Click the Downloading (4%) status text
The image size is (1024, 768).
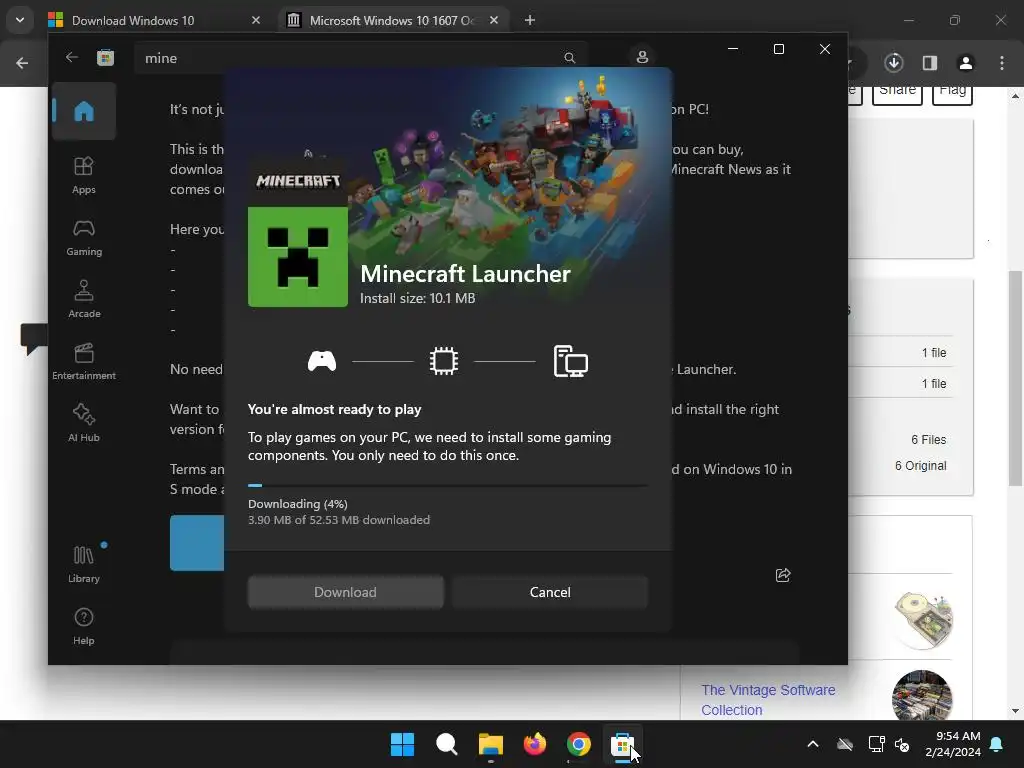298,504
